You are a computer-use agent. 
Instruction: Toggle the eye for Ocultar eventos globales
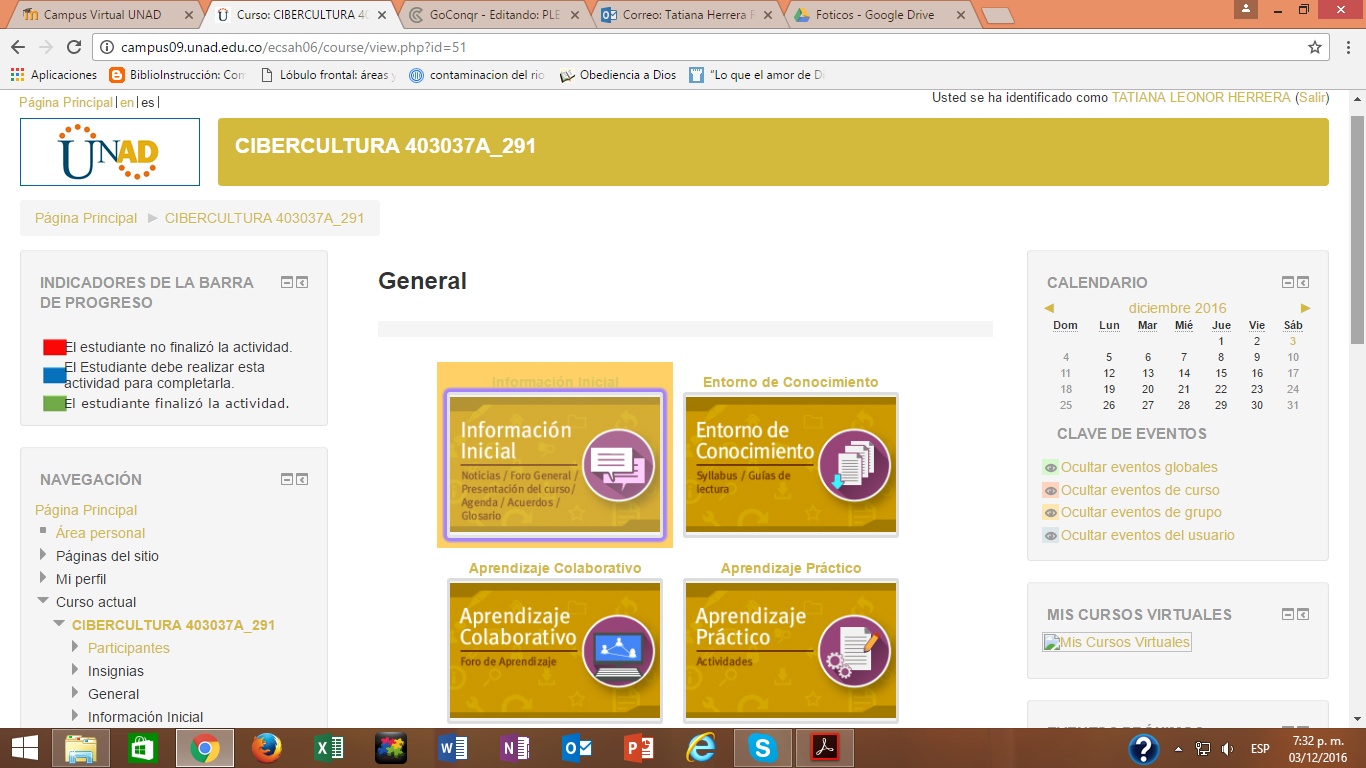click(1050, 468)
